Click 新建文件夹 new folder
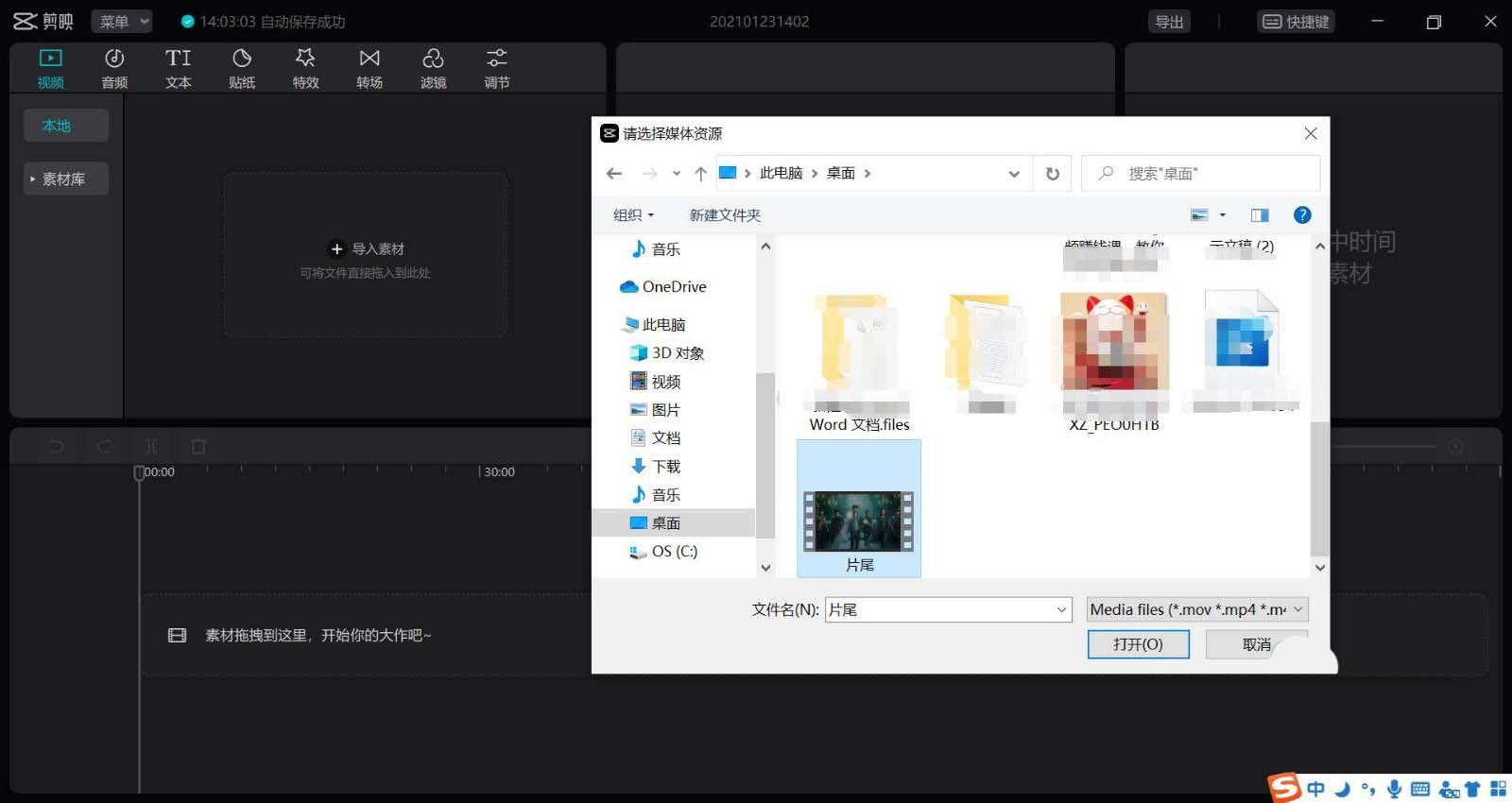 725,215
